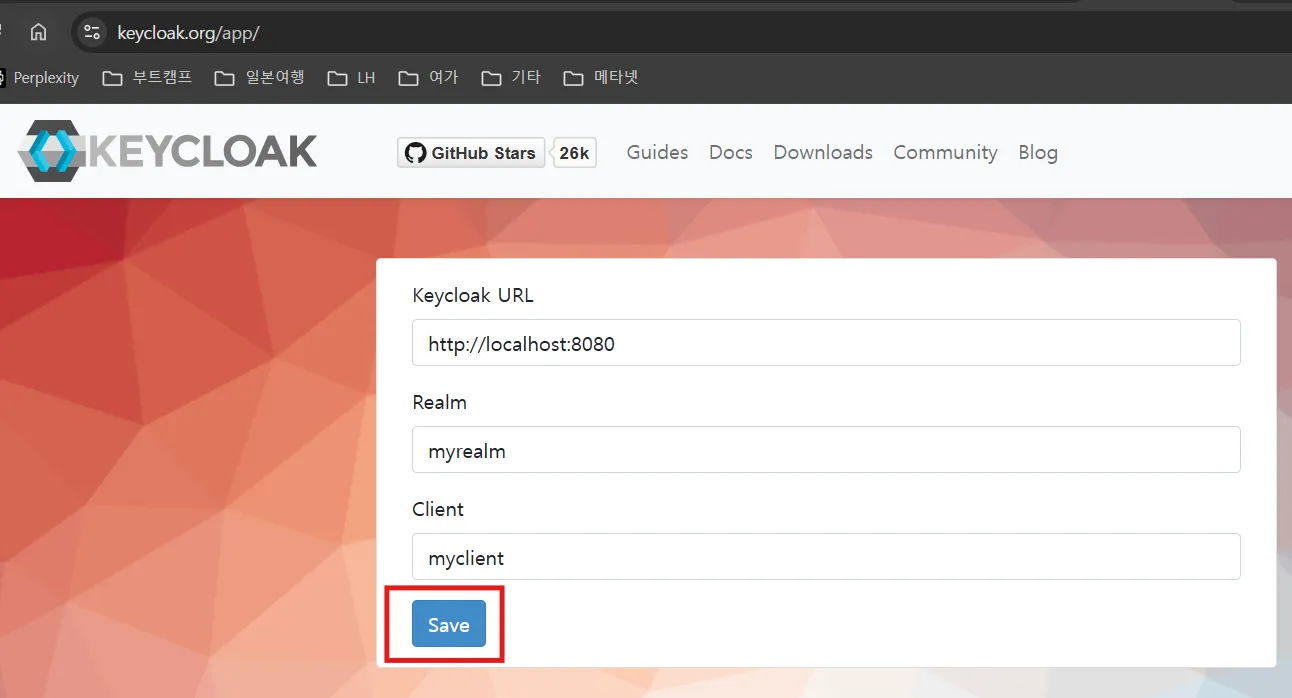Image resolution: width=1292 pixels, height=698 pixels.
Task: Click the Save button
Action: [x=449, y=624]
